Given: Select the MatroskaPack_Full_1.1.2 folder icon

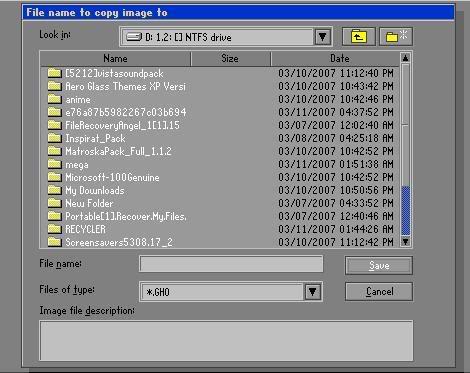Looking at the screenshot, I should (54, 151).
